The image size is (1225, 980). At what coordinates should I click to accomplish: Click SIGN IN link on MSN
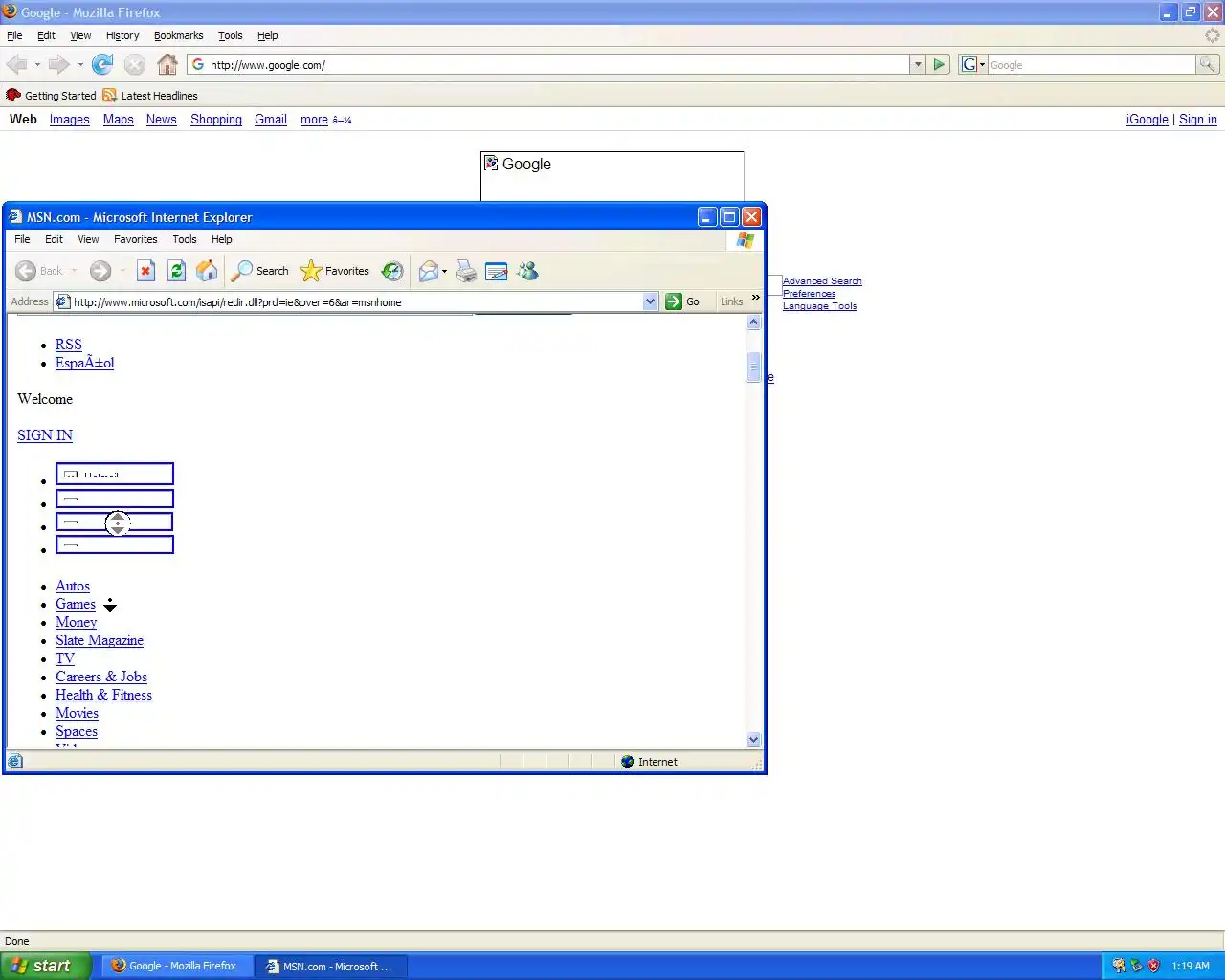point(45,435)
